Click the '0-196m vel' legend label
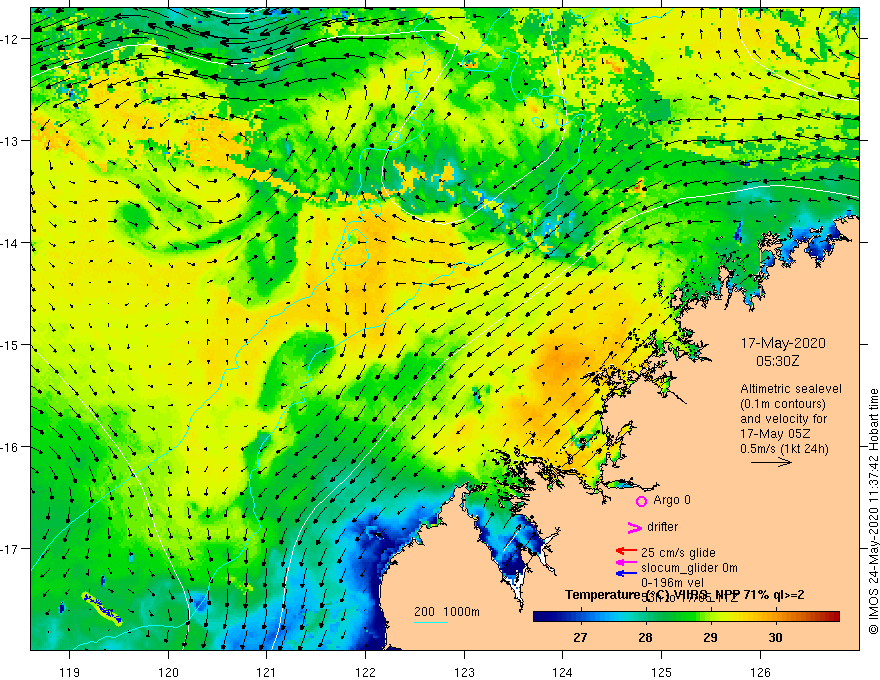Screen dimensions: 880x680 click(672, 583)
